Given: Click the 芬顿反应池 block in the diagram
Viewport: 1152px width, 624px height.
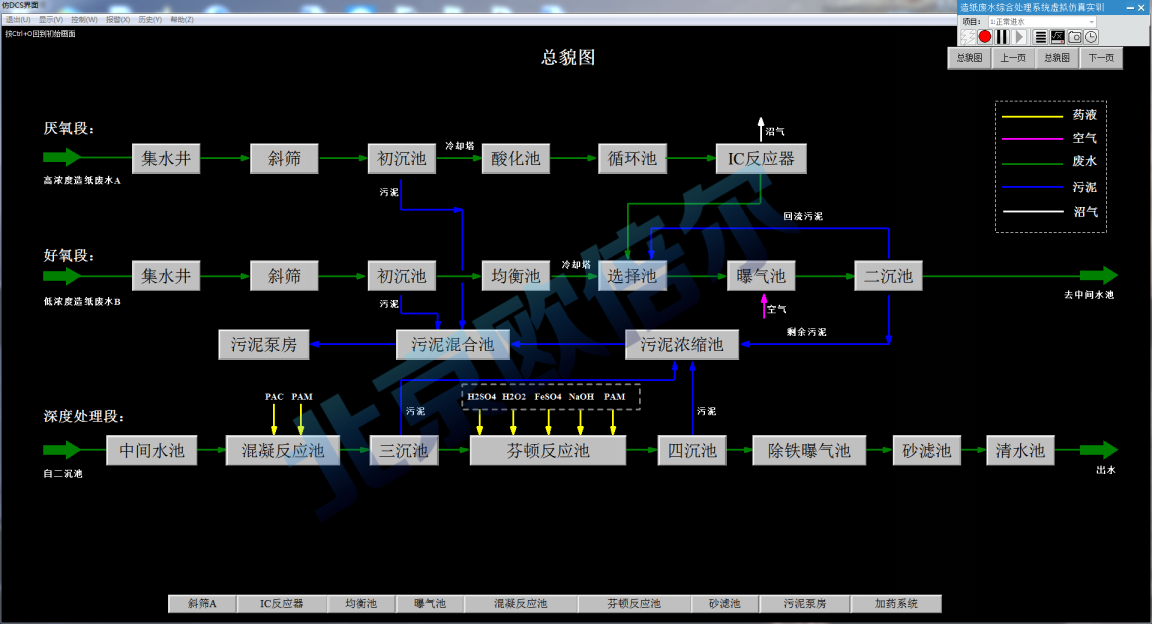Looking at the screenshot, I should 548,451.
